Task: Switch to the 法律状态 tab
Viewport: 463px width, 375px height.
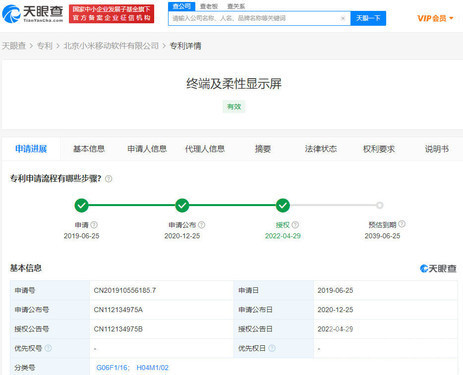Action: (321, 149)
